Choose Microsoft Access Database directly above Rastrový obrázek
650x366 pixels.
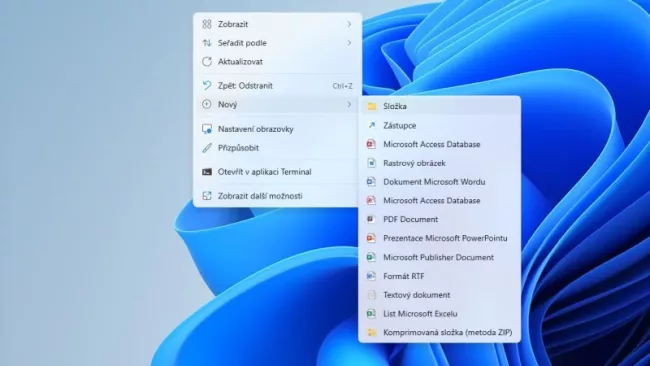(x=439, y=144)
